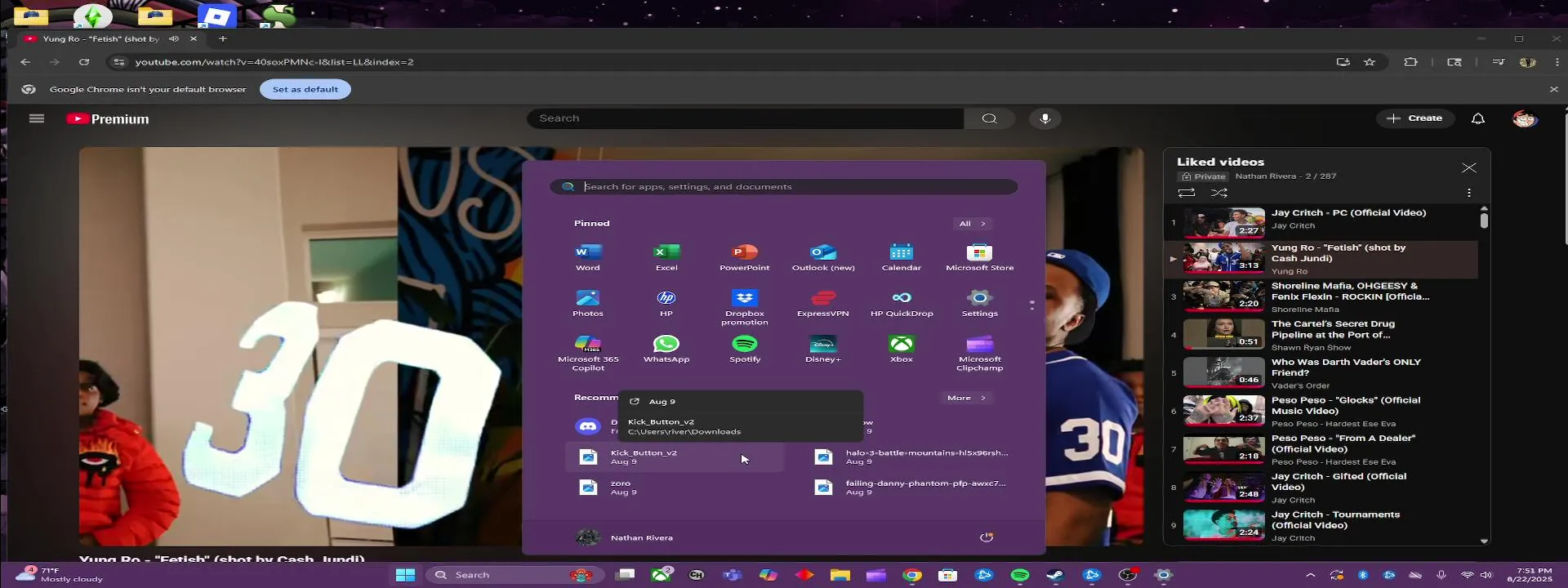Viewport: 1568px width, 588px height.
Task: Play The Cartel's Secret Drug Pipeline
Action: point(1321,335)
